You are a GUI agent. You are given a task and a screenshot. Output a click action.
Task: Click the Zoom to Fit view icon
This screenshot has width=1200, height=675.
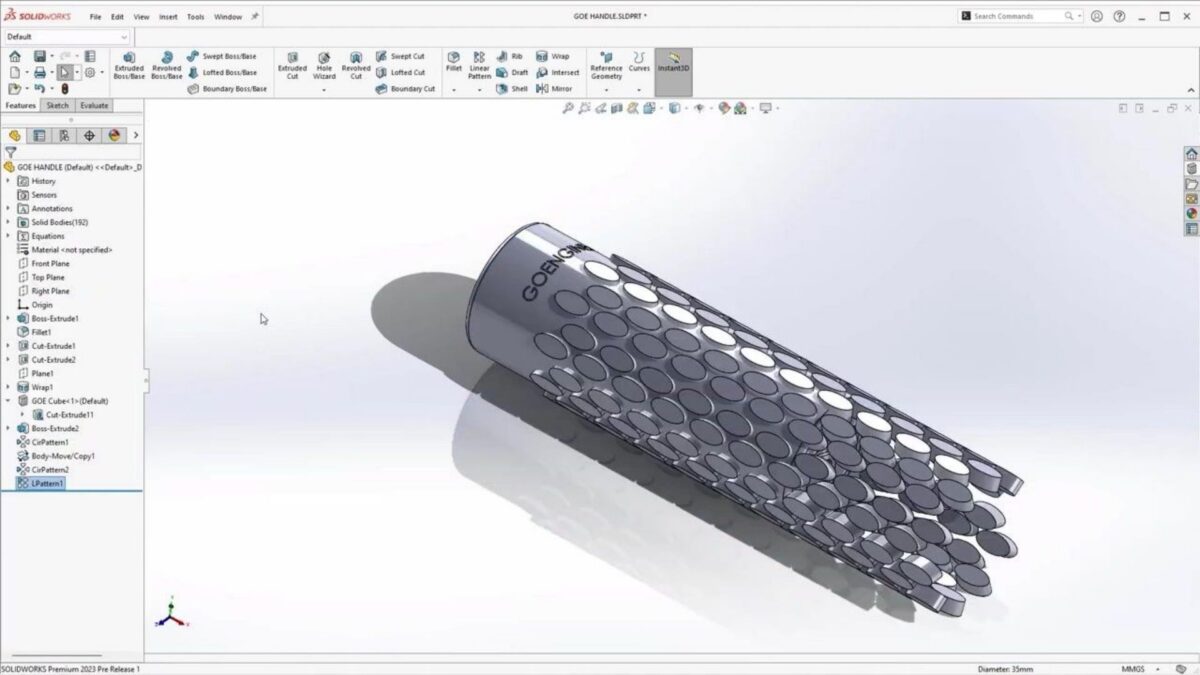[x=567, y=108]
